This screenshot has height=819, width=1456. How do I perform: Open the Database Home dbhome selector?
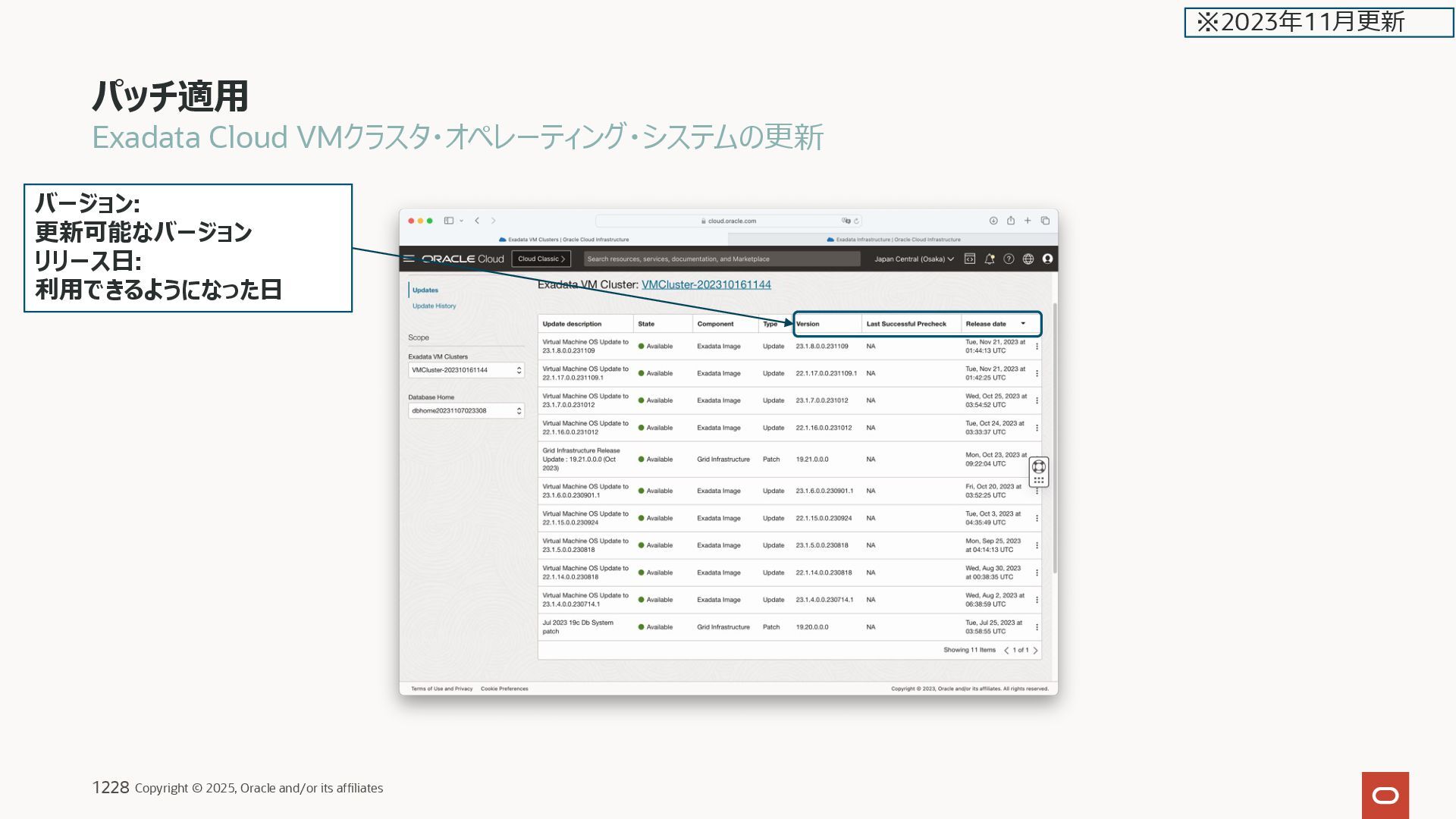[x=466, y=411]
